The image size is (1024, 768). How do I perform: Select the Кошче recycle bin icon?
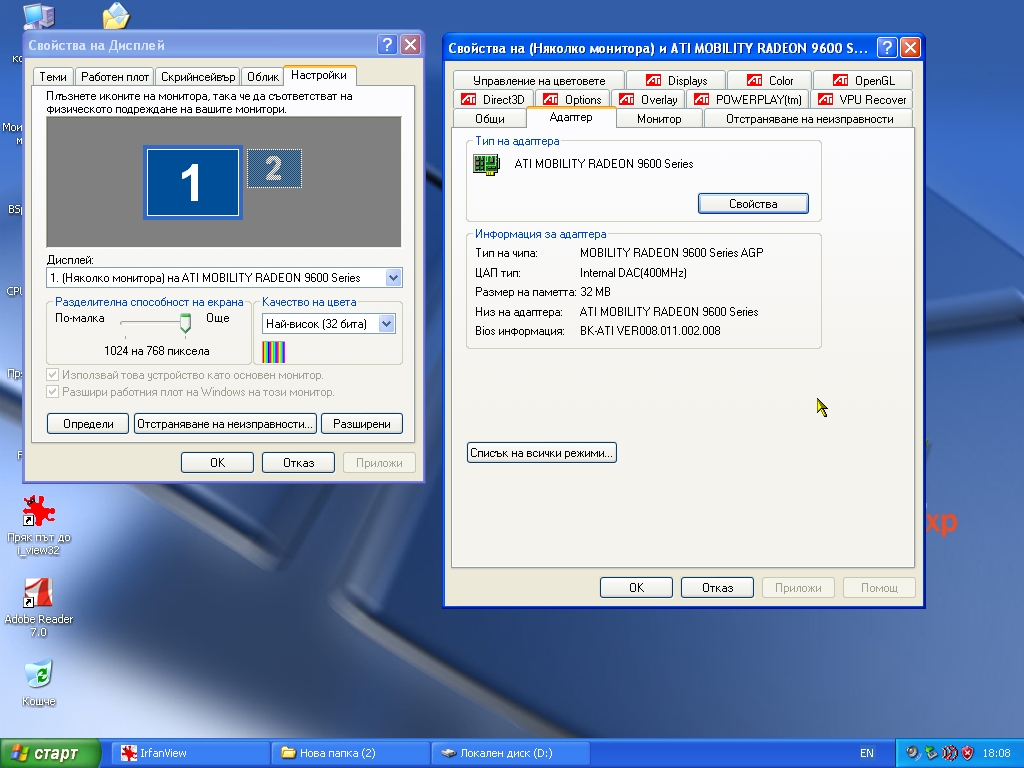(39, 683)
